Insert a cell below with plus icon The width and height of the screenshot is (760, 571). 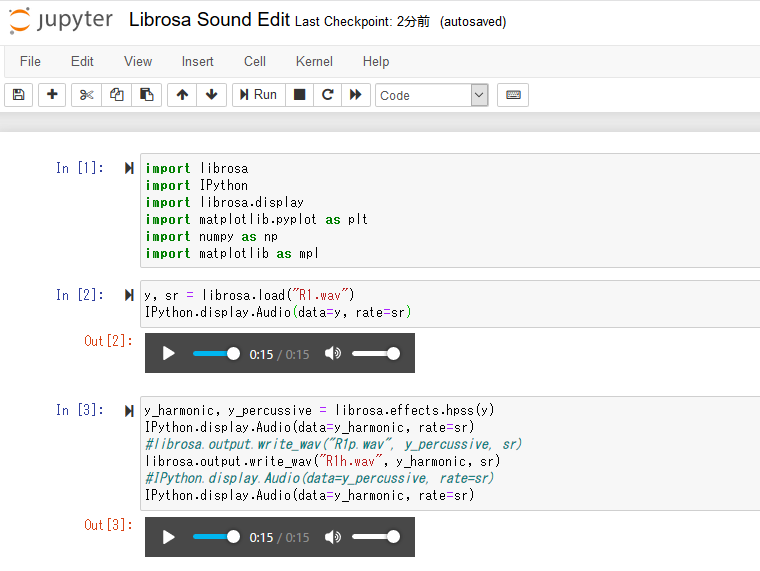tap(52, 95)
